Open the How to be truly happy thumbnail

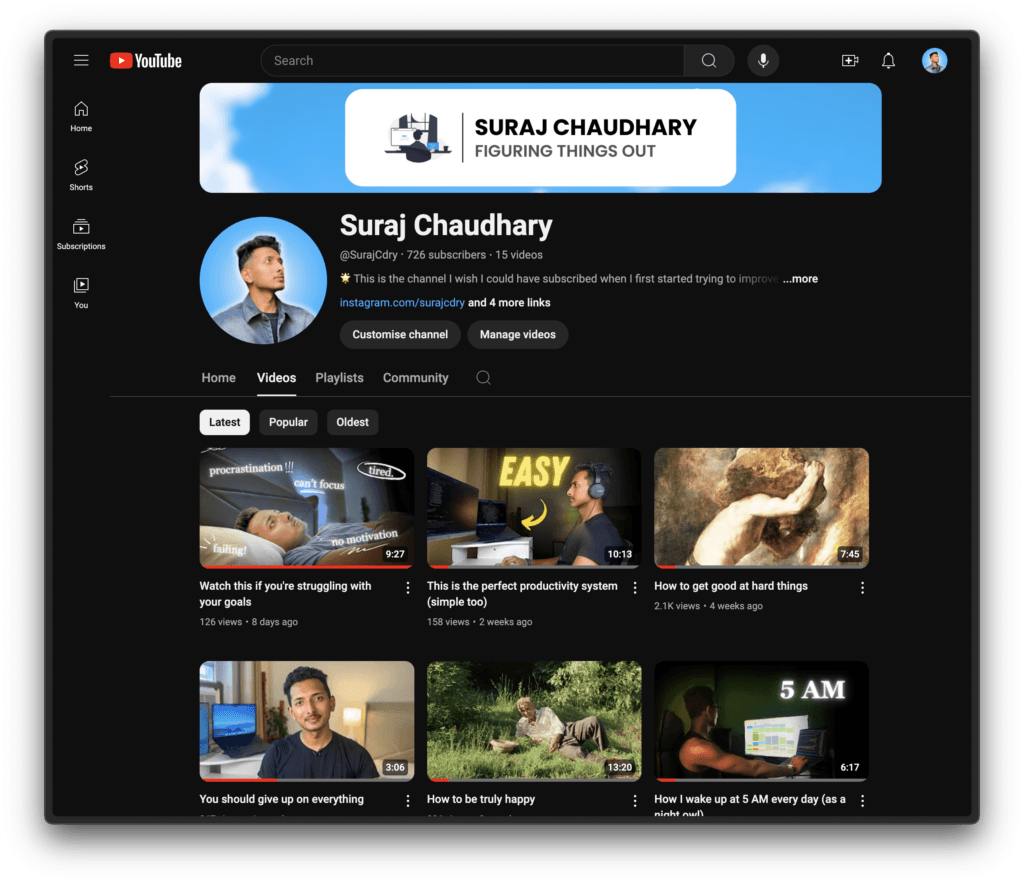point(533,720)
